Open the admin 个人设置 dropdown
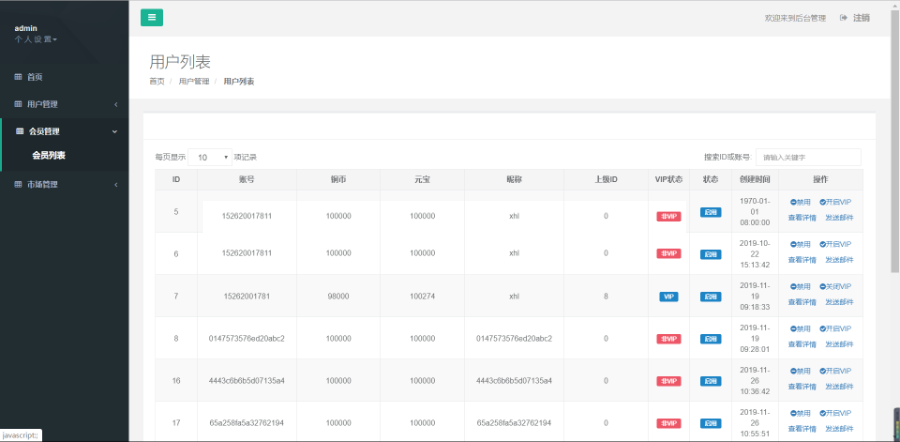Viewport: 900px width, 442px height. (x=36, y=39)
